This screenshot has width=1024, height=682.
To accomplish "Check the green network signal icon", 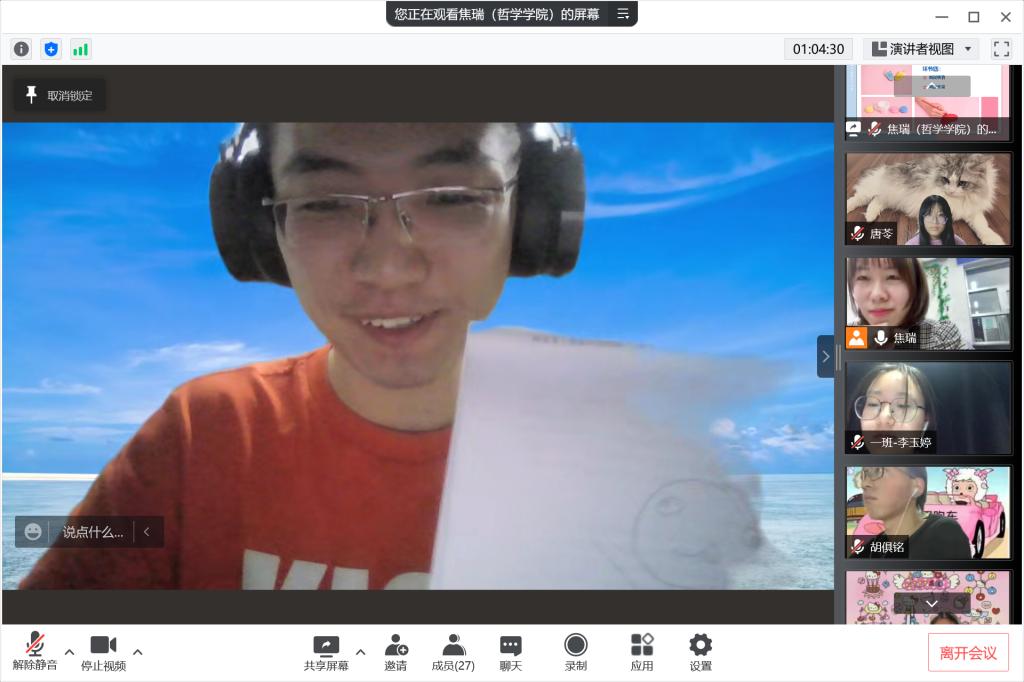I will pos(80,49).
